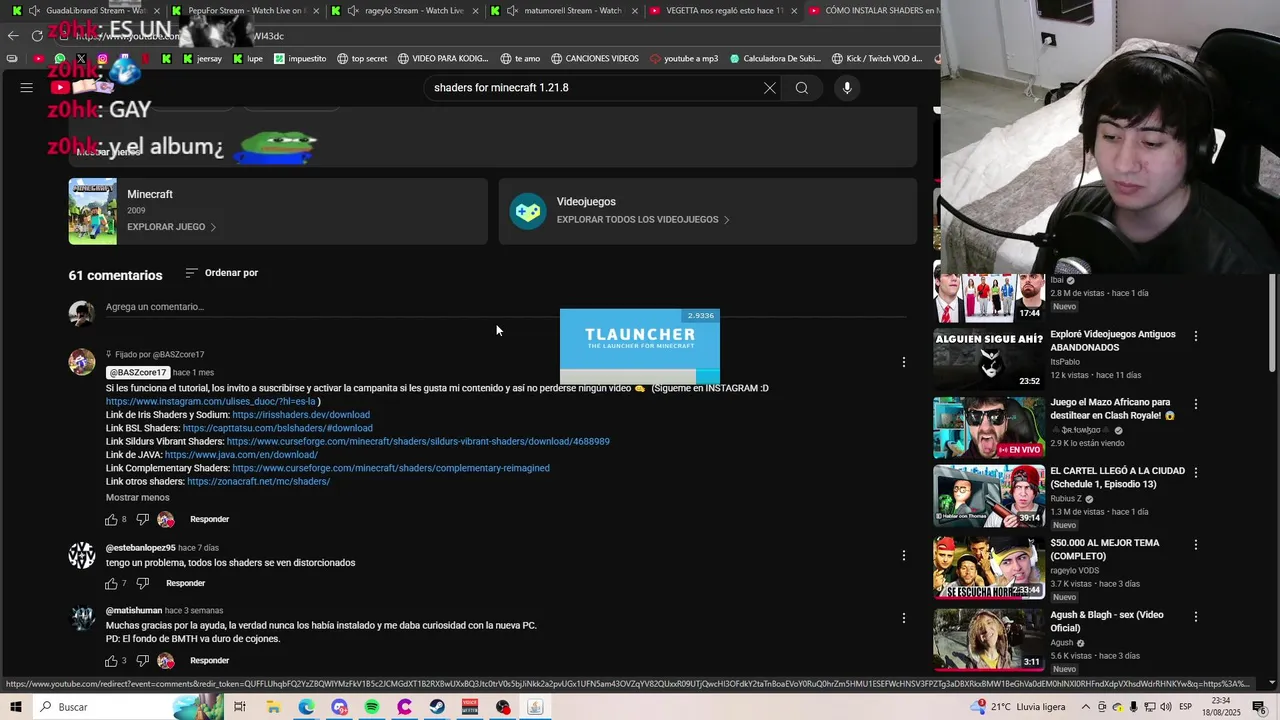Clear the search box with the X icon
Image resolution: width=1280 pixels, height=720 pixels.
point(770,88)
